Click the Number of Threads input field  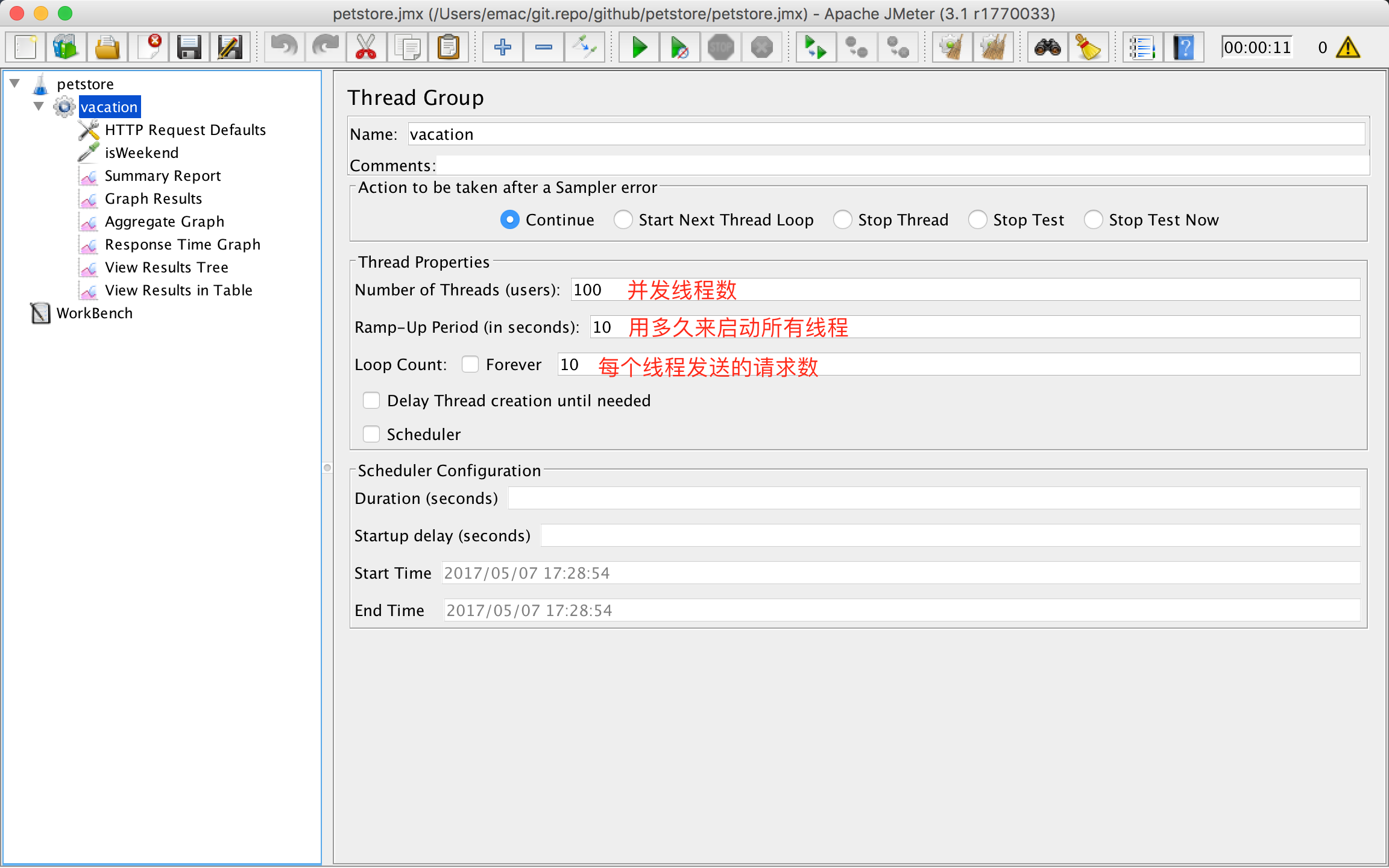[965, 289]
